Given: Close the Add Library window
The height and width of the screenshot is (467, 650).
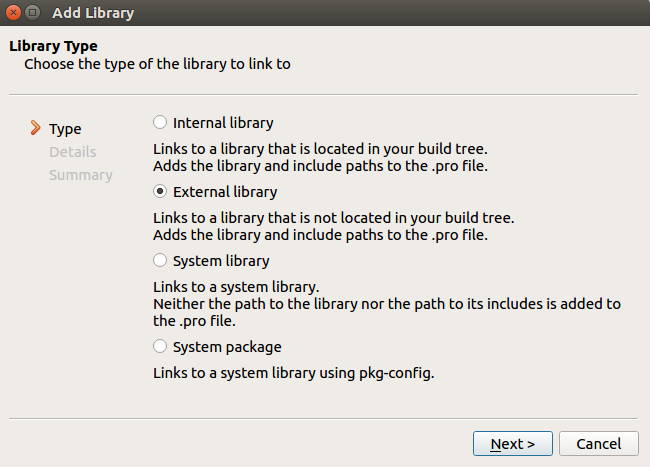Looking at the screenshot, I should [x=13, y=14].
